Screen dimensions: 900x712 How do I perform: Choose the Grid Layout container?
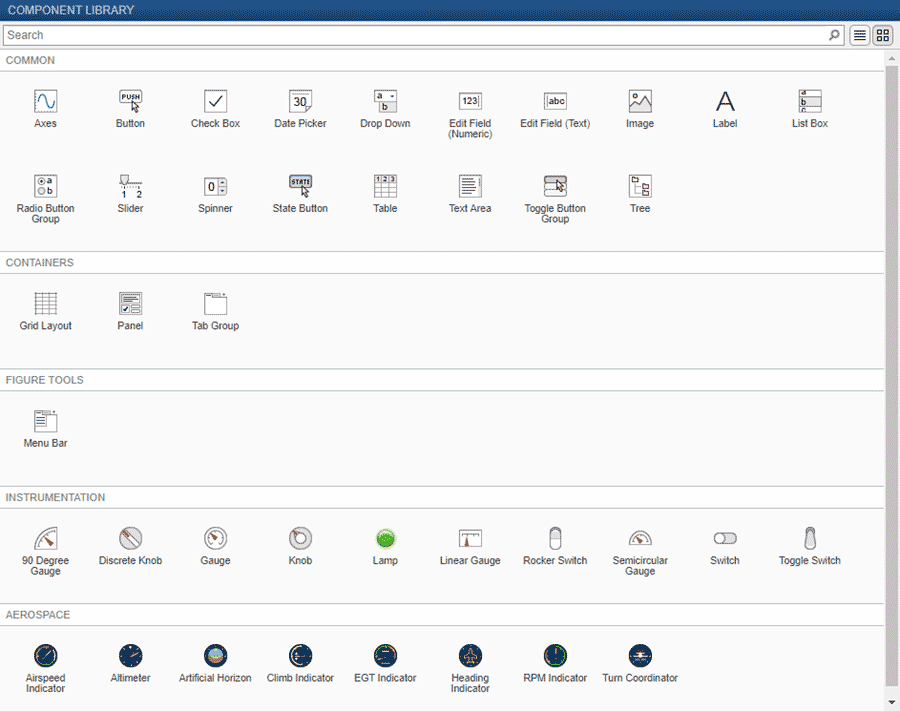click(45, 303)
